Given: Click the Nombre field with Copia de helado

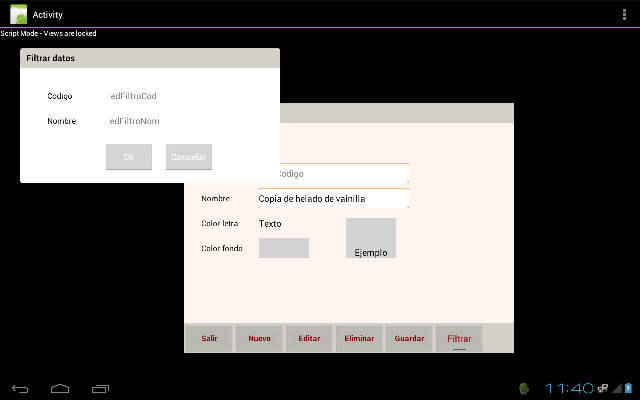Looking at the screenshot, I should pos(333,198).
